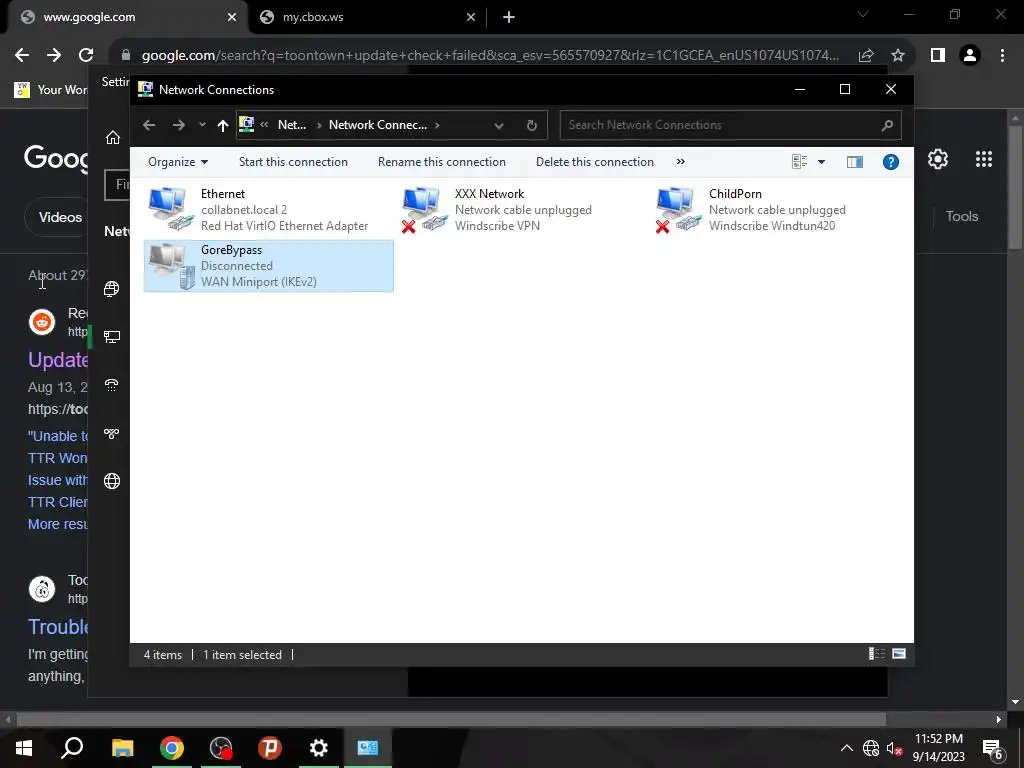Select the Ethernet connection icon

coord(171,209)
